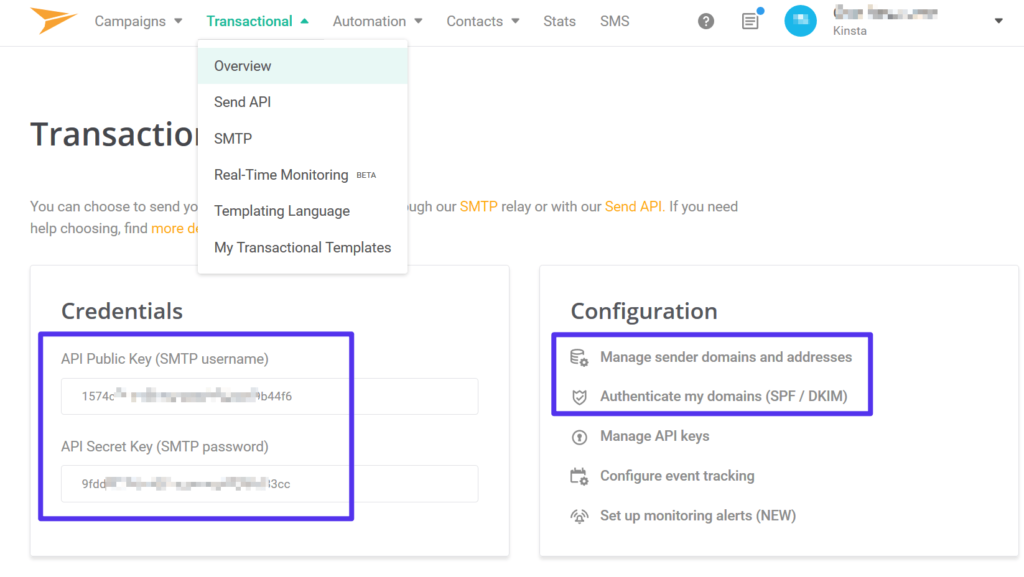This screenshot has width=1024, height=577.
Task: Click the Sendinblue logo
Action: 52,19
